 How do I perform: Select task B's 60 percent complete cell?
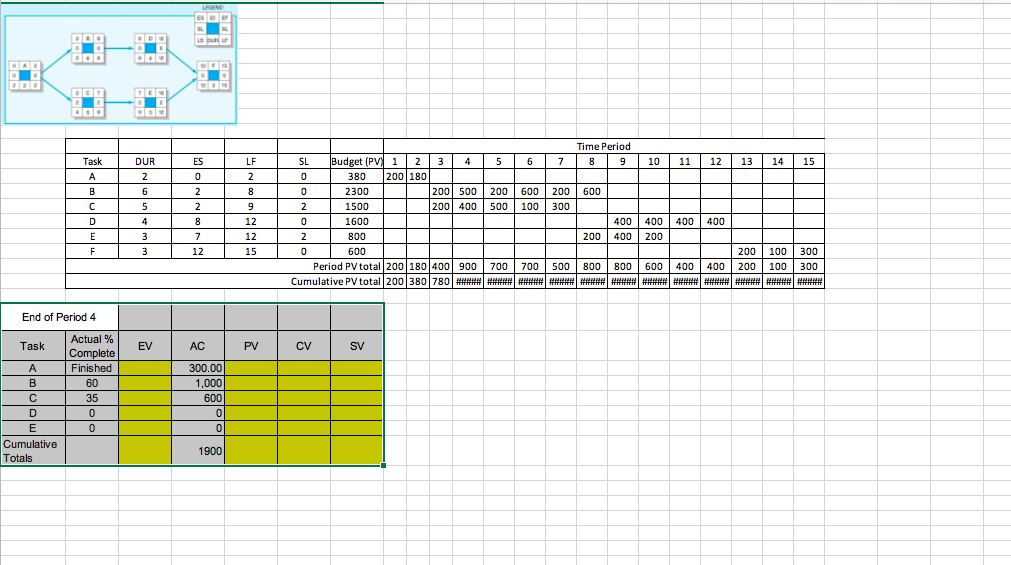pyautogui.click(x=92, y=383)
